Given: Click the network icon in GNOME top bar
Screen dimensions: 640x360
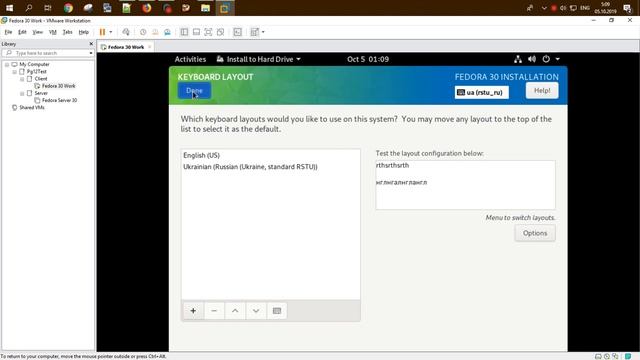Looking at the screenshot, I should 518,59.
